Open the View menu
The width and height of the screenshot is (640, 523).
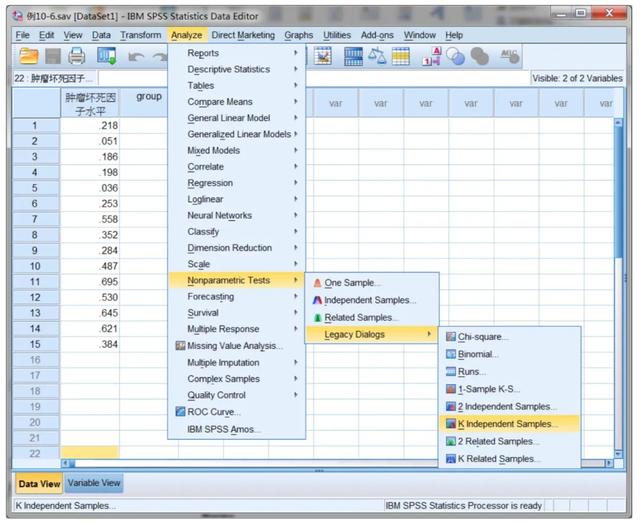73,35
